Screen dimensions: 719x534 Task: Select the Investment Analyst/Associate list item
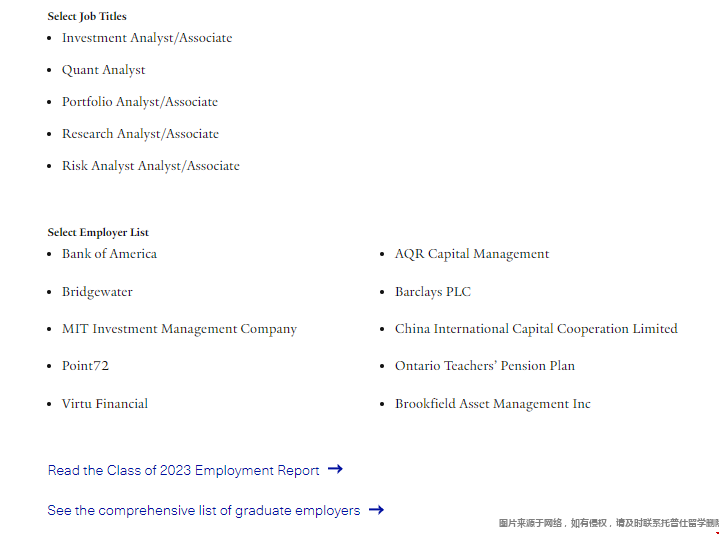pyautogui.click(x=147, y=38)
